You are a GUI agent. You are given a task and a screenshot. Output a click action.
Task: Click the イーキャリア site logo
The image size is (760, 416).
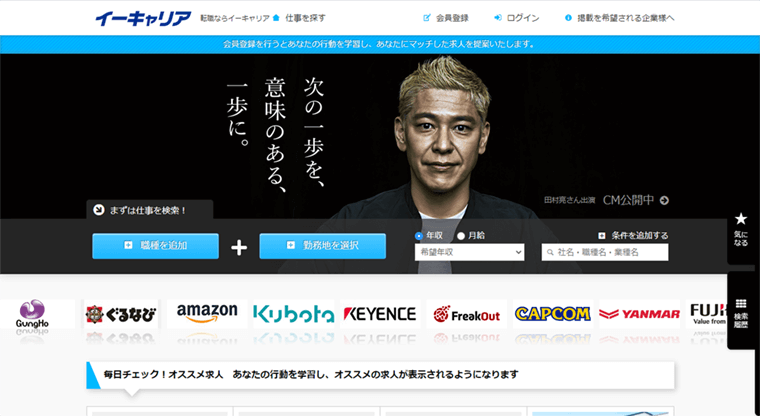coord(141,17)
